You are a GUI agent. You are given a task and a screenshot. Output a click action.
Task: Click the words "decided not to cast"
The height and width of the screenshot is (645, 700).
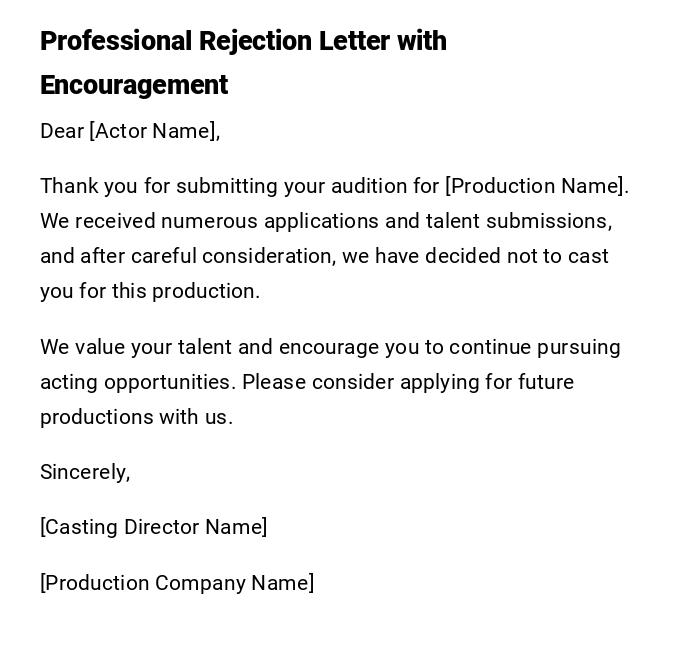coord(516,256)
